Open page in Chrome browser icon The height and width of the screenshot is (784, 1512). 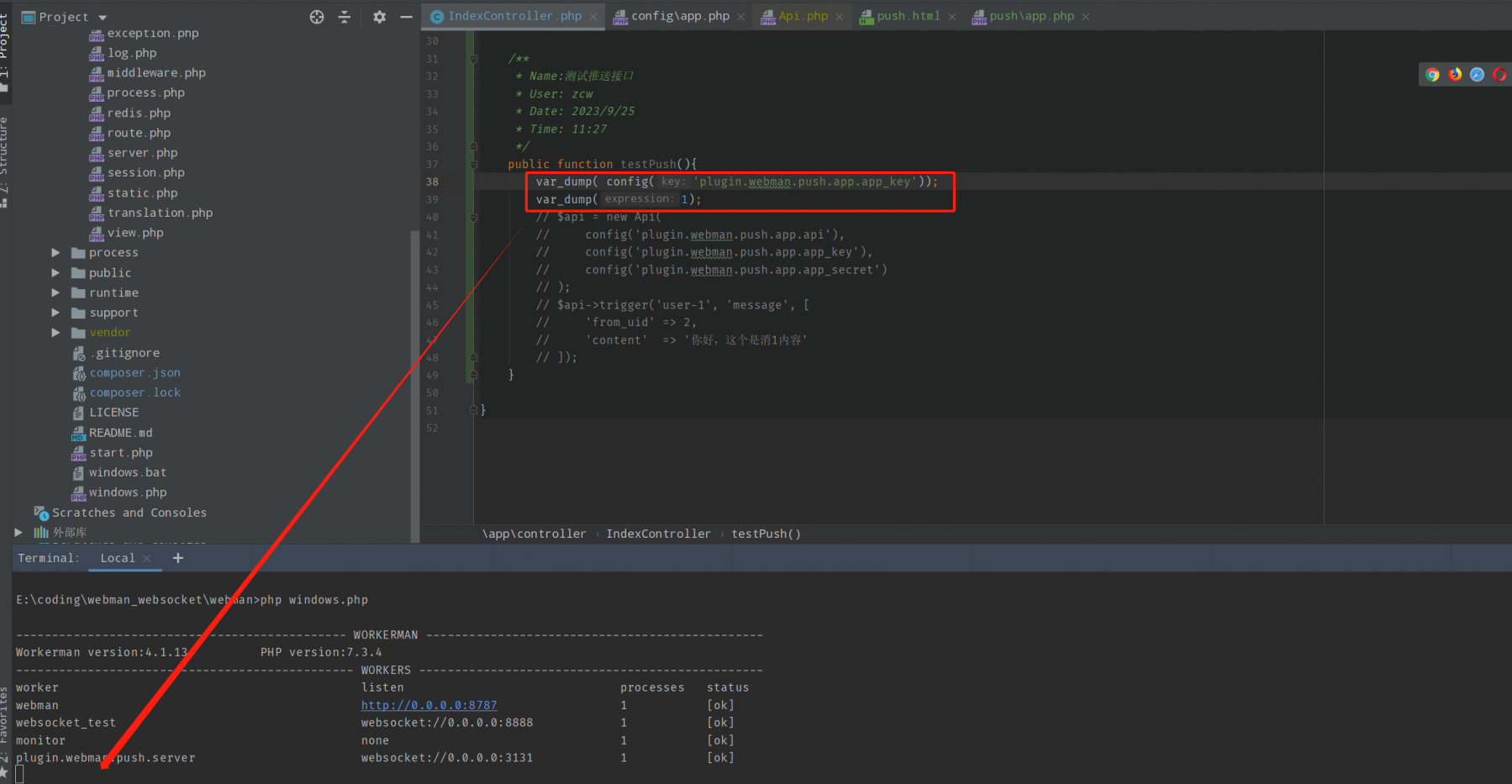tap(1433, 75)
